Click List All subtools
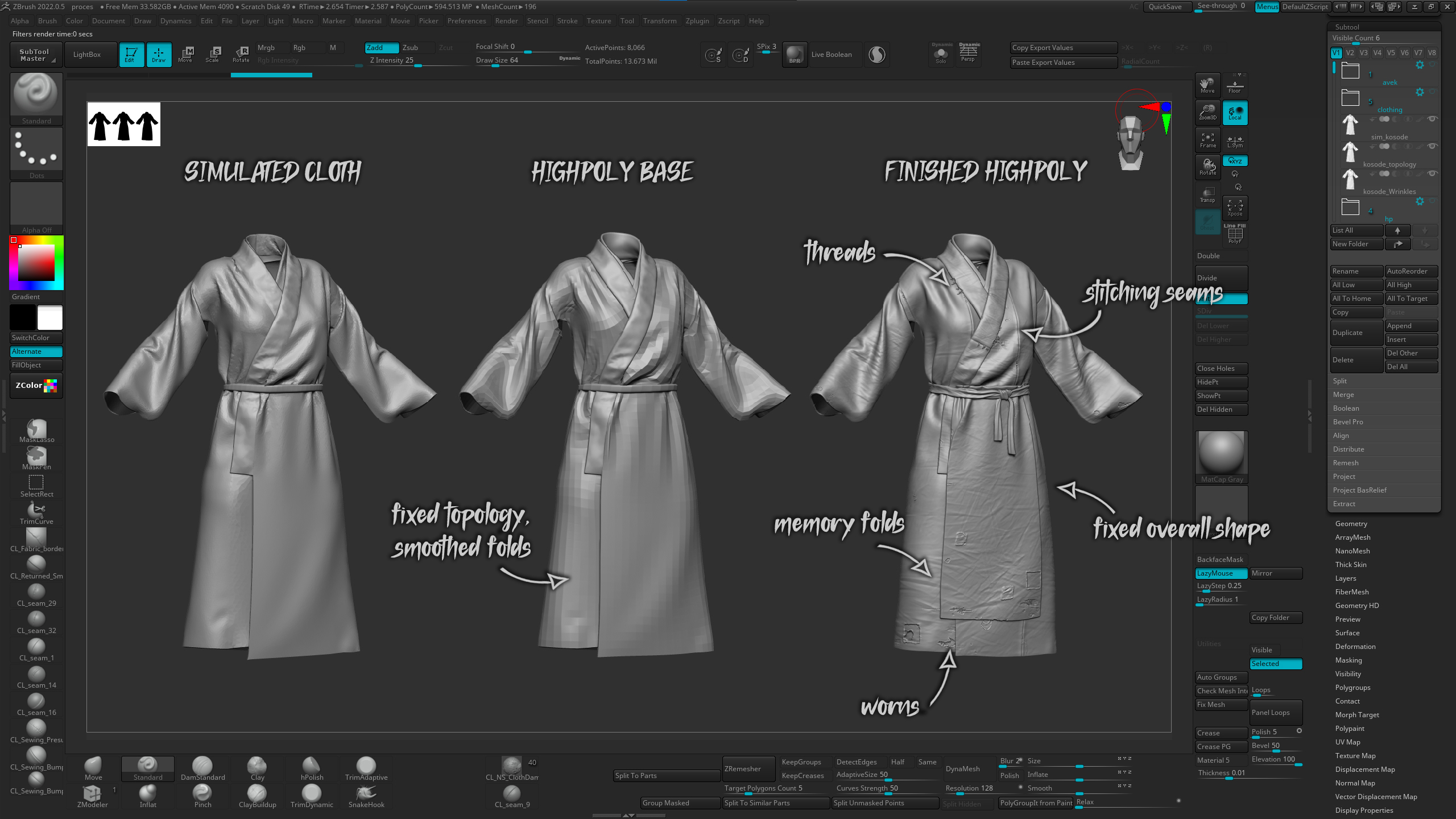This screenshot has width=1456, height=819. (x=1356, y=230)
